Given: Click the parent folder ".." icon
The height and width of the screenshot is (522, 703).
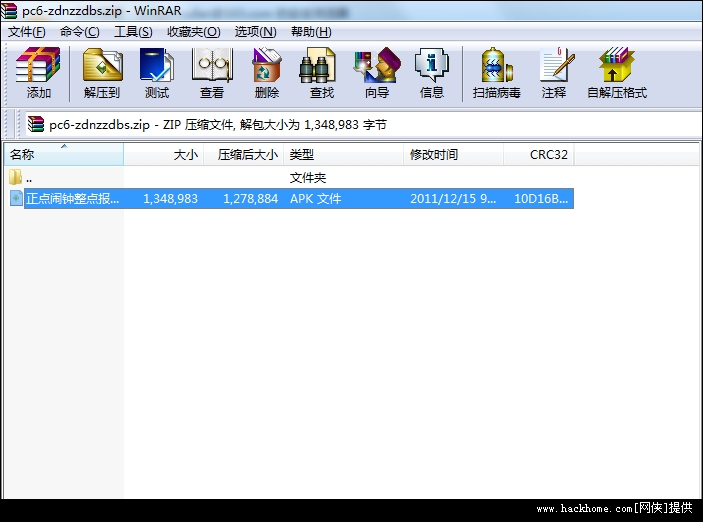Looking at the screenshot, I should 15,177.
